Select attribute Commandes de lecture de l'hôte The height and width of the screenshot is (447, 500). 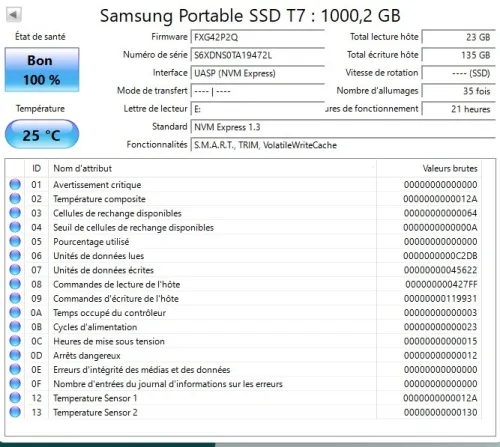[x=117, y=285]
